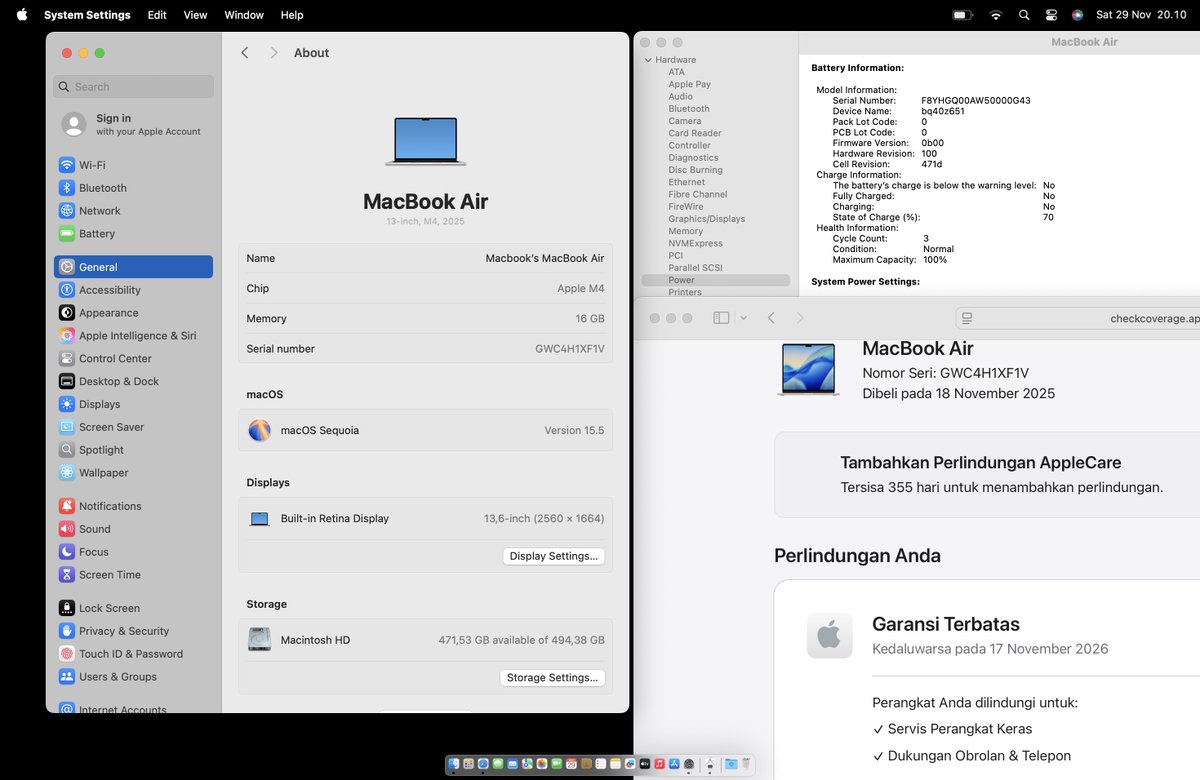The image size is (1200, 780).
Task: Open the Edit menu
Action: pyautogui.click(x=157, y=15)
